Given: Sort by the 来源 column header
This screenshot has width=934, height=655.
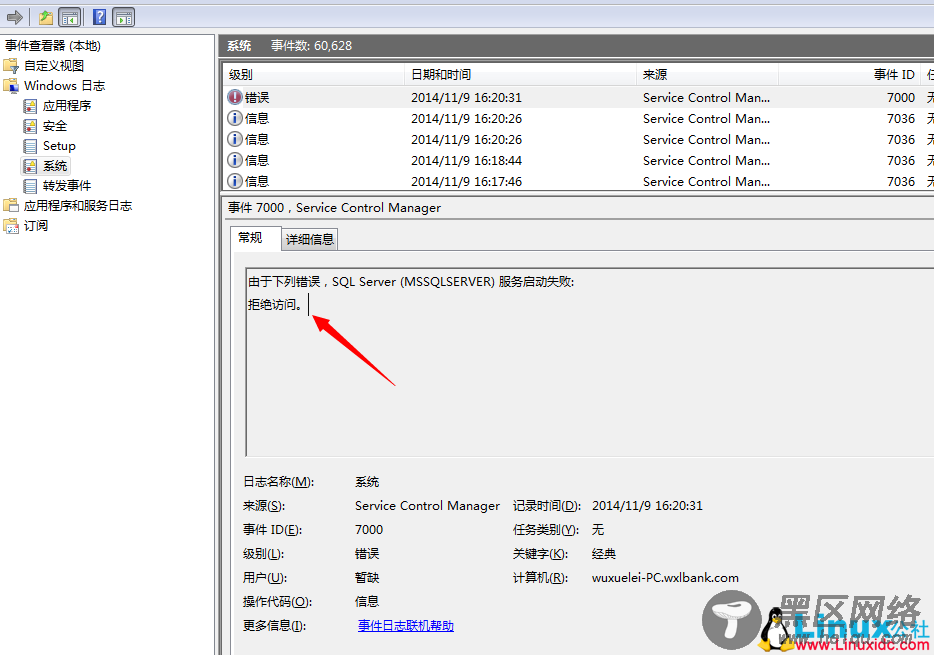Looking at the screenshot, I should pos(708,74).
